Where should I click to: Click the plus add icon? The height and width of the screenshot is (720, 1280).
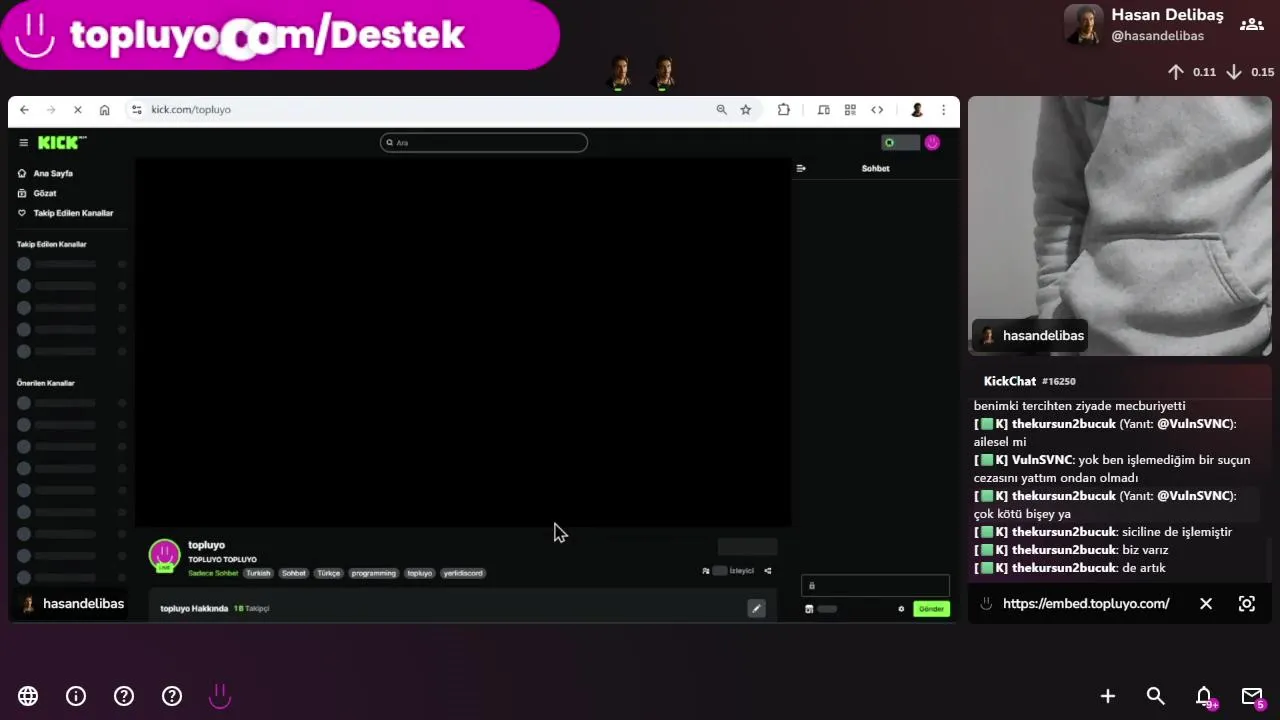(1108, 696)
